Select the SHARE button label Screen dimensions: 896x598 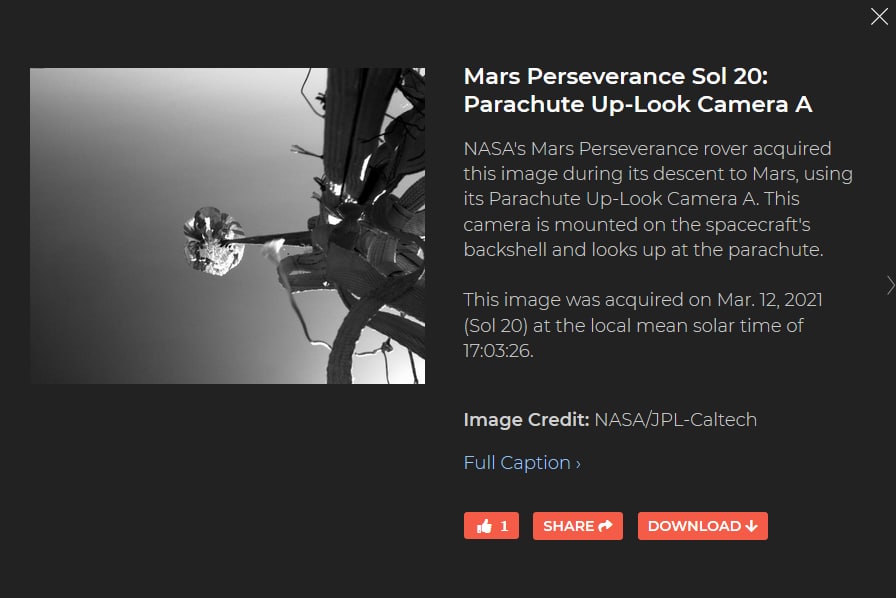pyautogui.click(x=569, y=526)
